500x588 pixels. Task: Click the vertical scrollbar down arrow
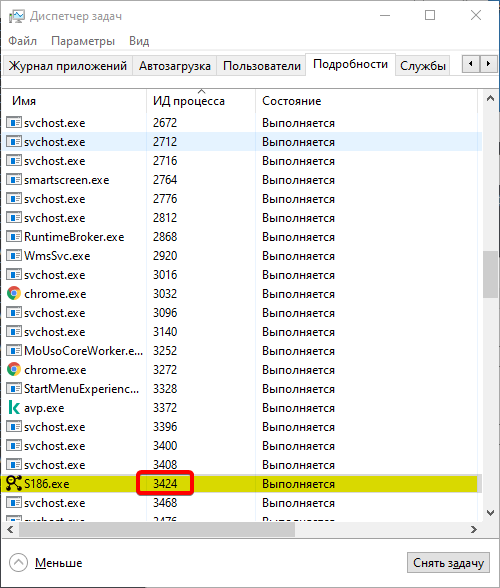490,513
